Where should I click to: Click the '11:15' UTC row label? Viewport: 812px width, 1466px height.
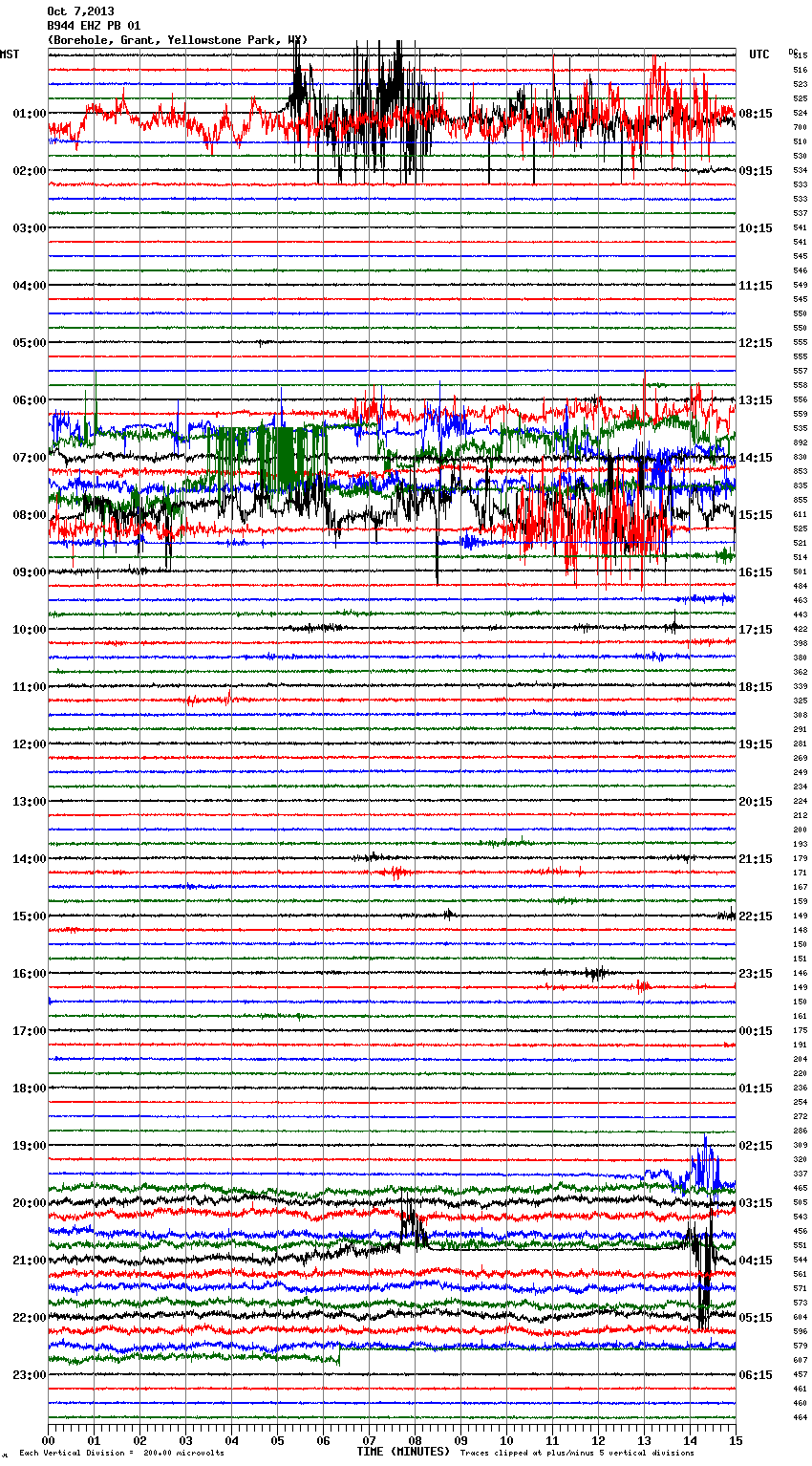click(x=756, y=286)
